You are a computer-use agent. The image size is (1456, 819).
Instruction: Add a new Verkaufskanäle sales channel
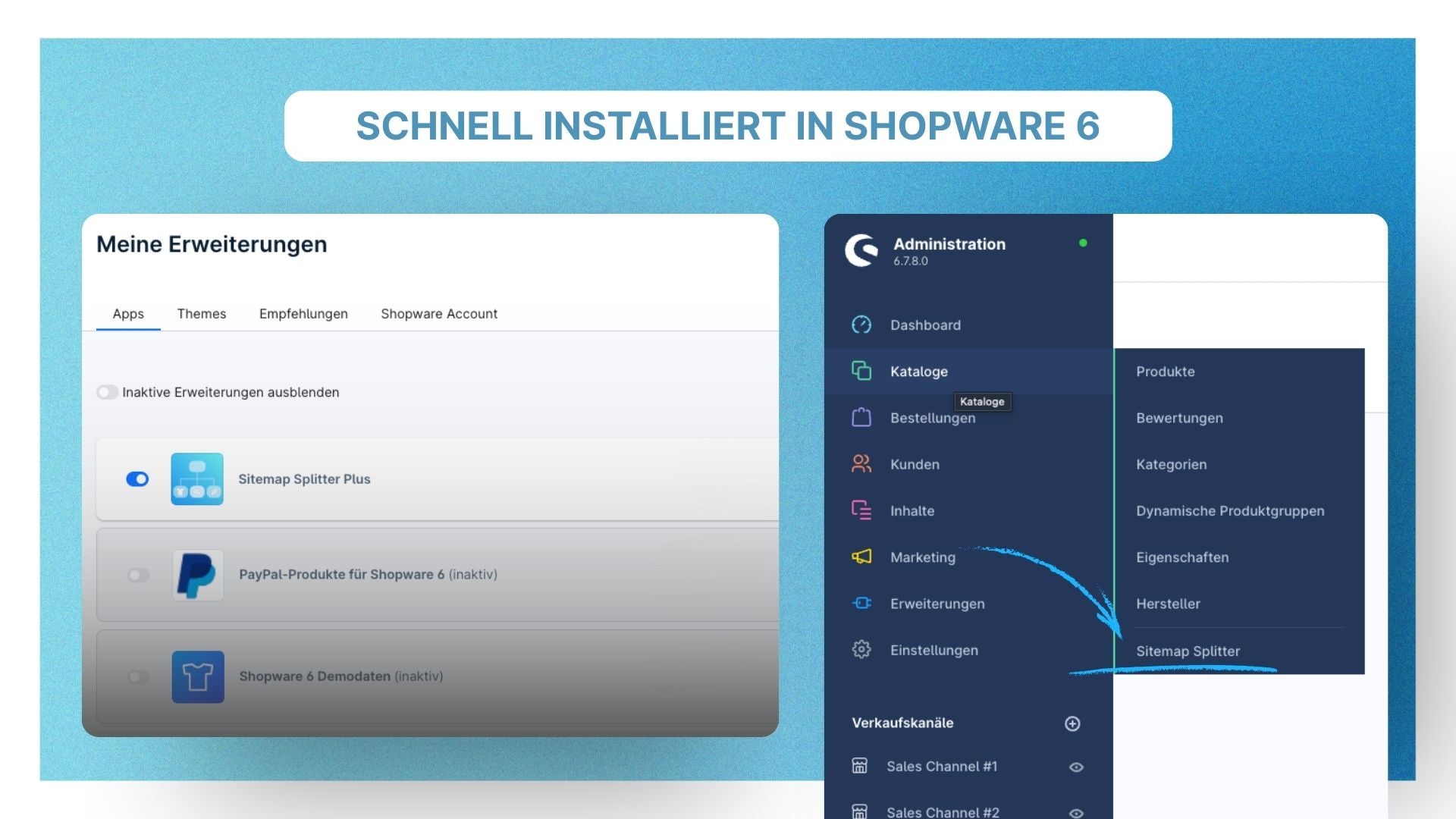tap(1072, 723)
